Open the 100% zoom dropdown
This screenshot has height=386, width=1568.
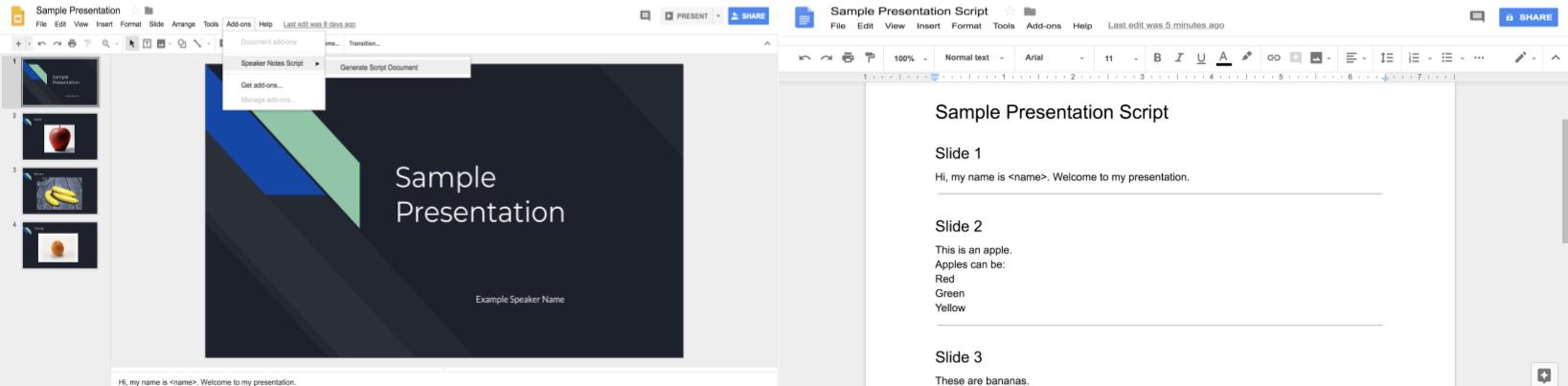click(x=911, y=58)
